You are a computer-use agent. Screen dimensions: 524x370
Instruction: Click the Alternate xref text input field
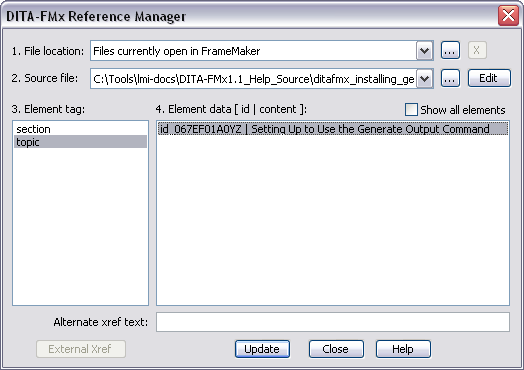333,322
